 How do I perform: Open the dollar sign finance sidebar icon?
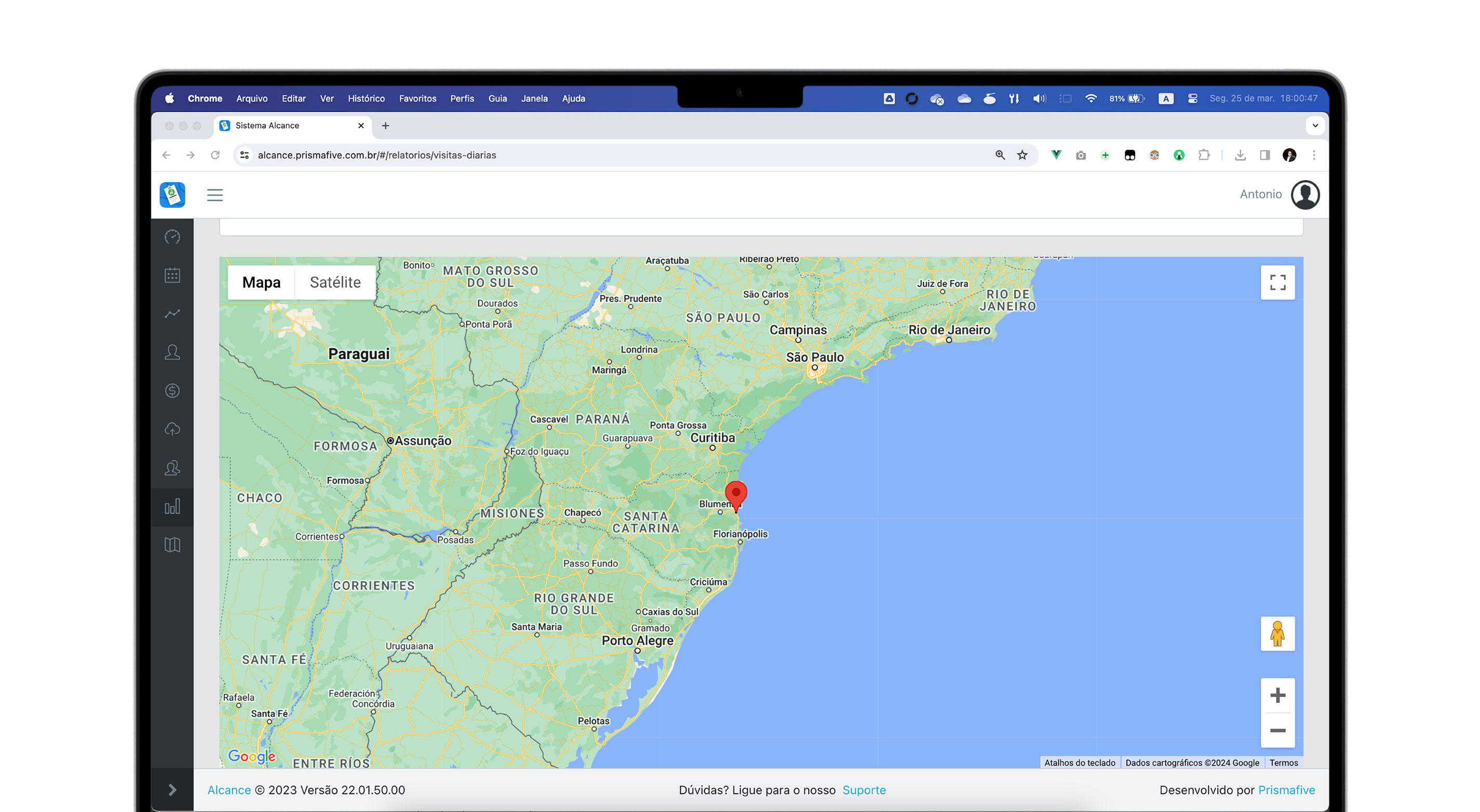coord(172,390)
